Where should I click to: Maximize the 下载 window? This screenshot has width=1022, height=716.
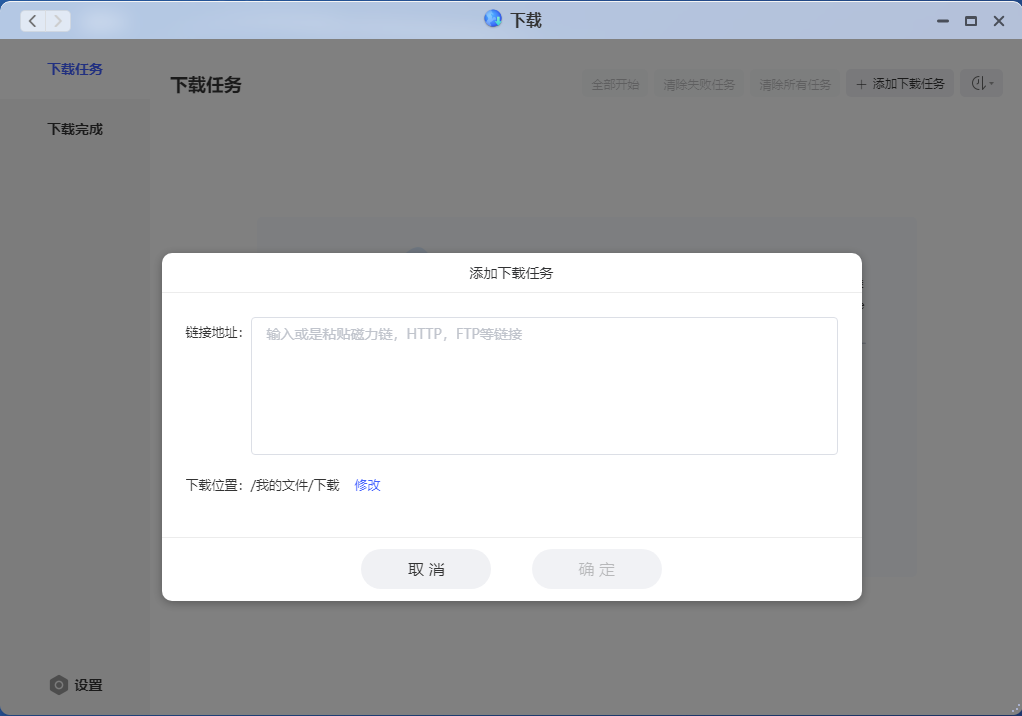click(x=970, y=21)
